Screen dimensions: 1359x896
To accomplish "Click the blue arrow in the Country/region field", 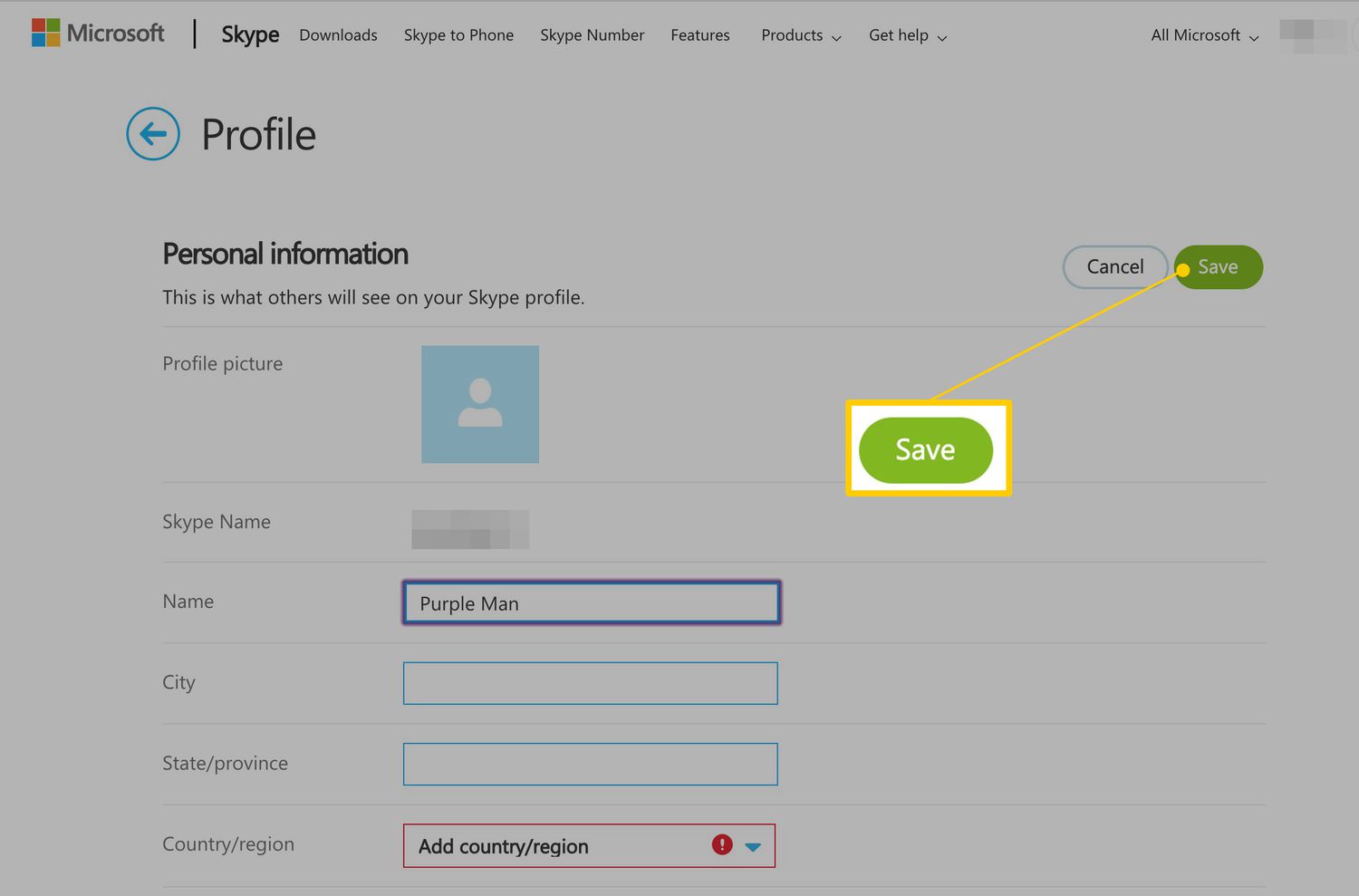I will [x=753, y=846].
